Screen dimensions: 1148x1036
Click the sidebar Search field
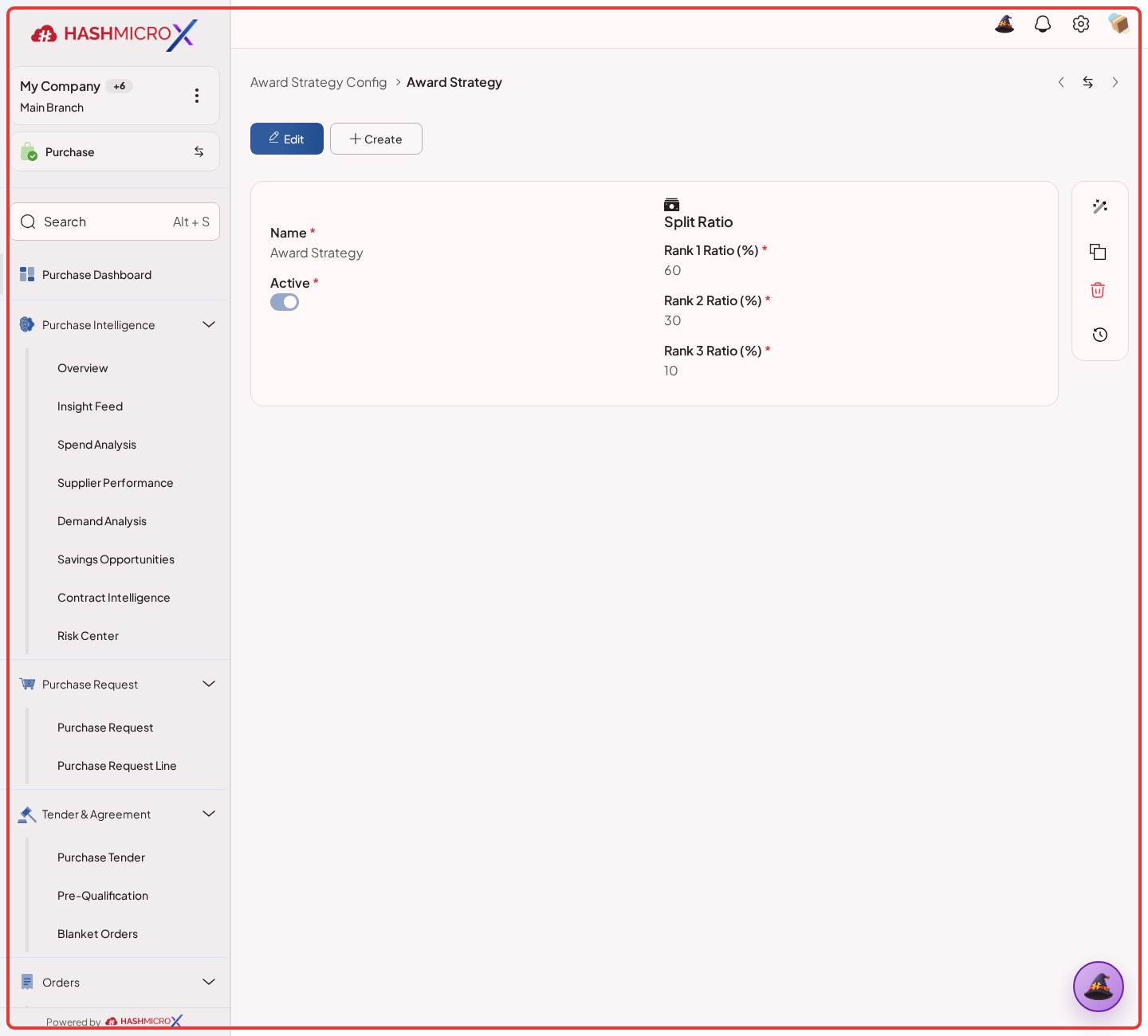[x=115, y=222]
